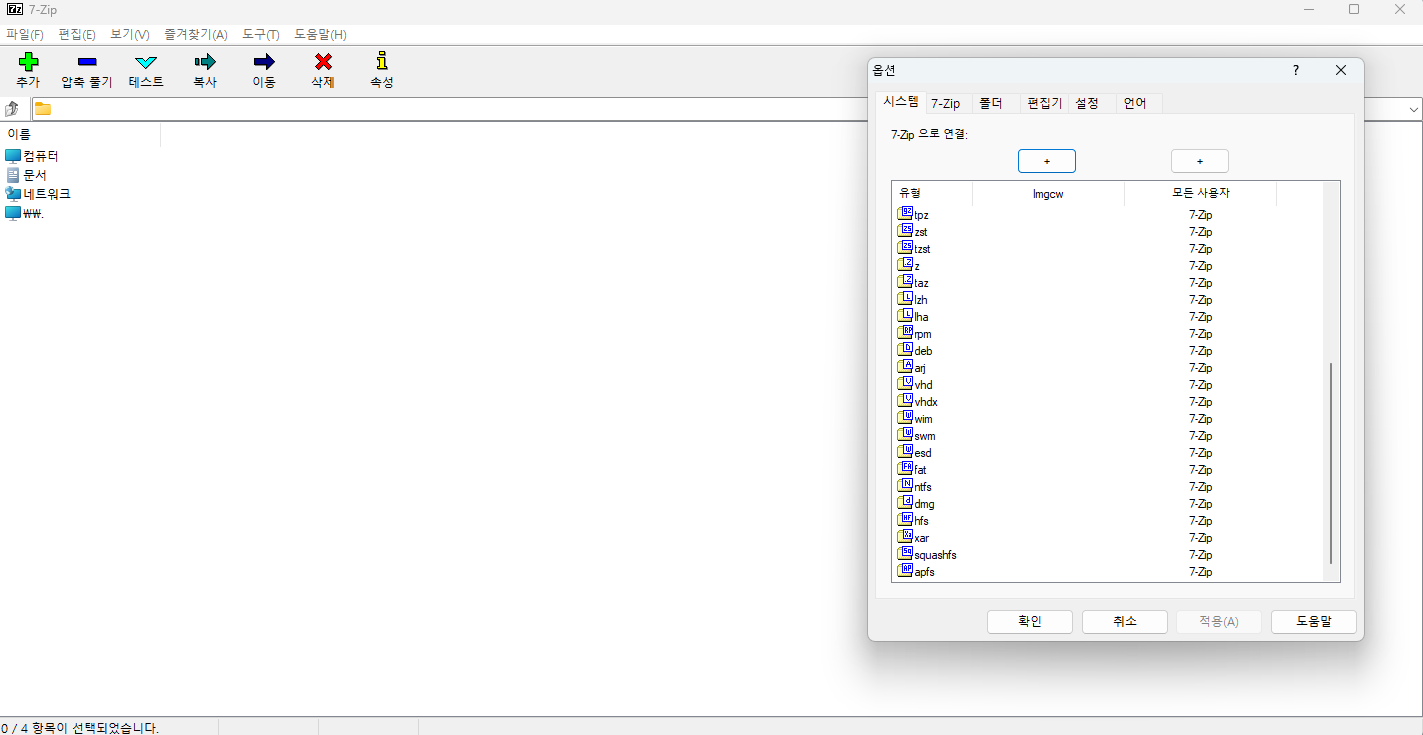Open the View (보기) menu
This screenshot has width=1423, height=735.
point(130,34)
